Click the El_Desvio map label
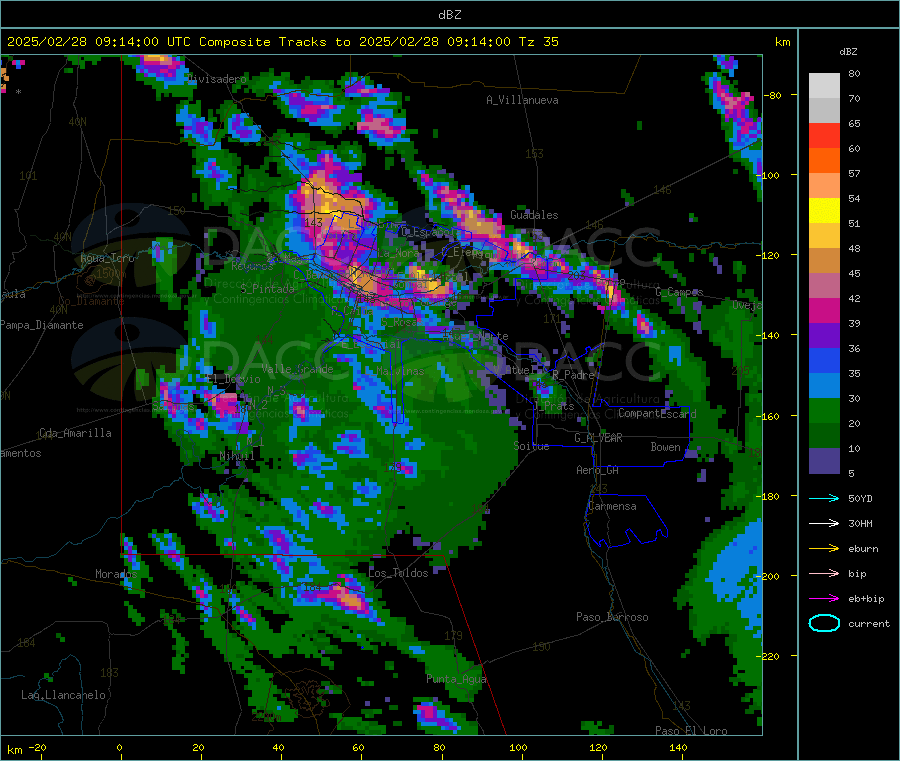 click(233, 379)
